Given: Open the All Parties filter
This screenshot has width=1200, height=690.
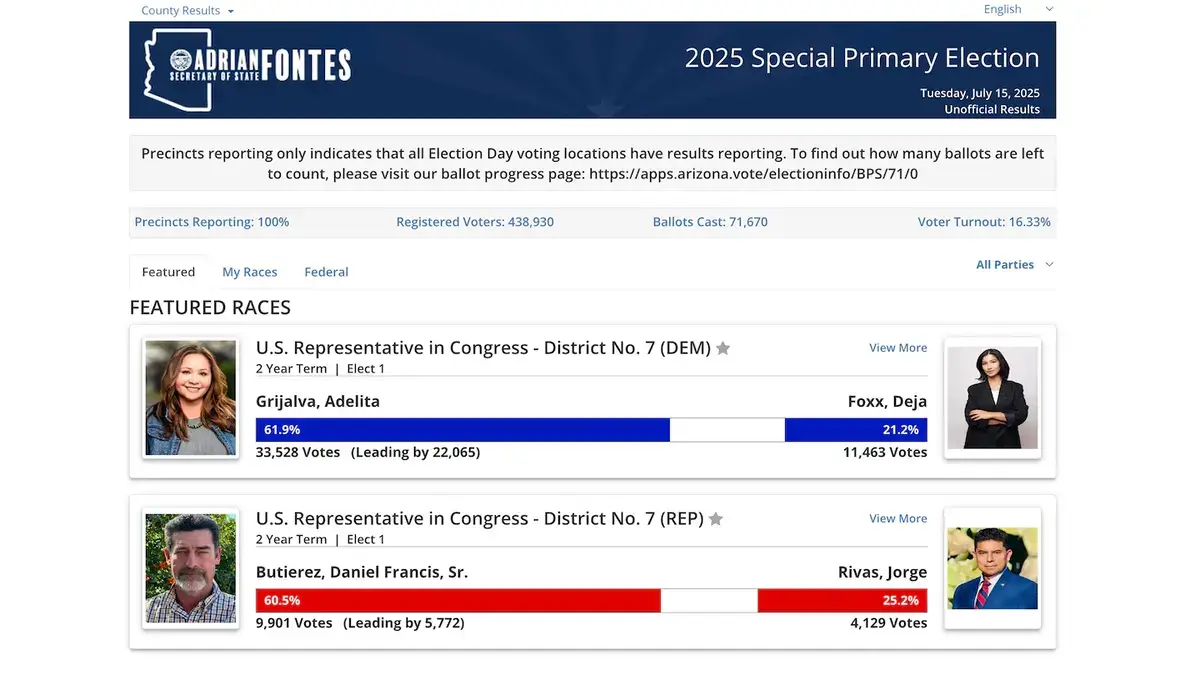Looking at the screenshot, I should point(1007,264).
